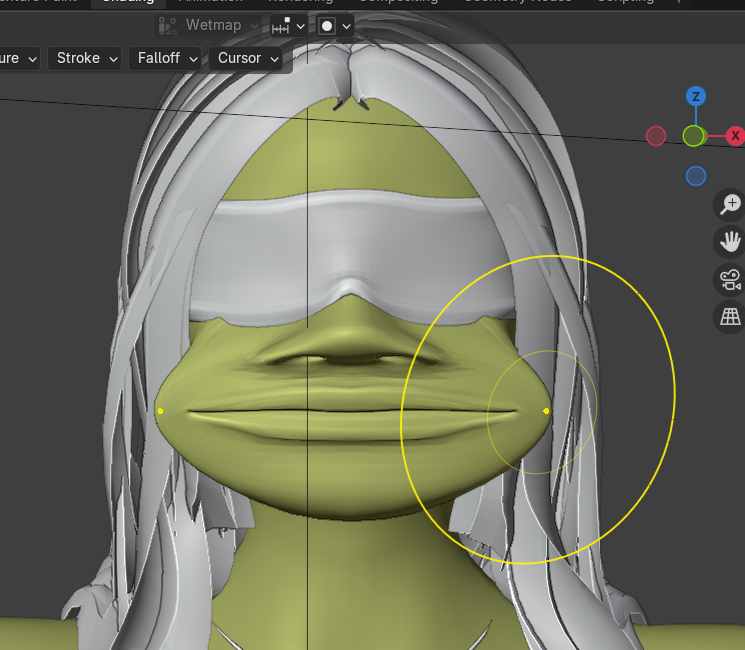Open the proportional falloff circle dropdown
The image size is (745, 650).
point(335,26)
